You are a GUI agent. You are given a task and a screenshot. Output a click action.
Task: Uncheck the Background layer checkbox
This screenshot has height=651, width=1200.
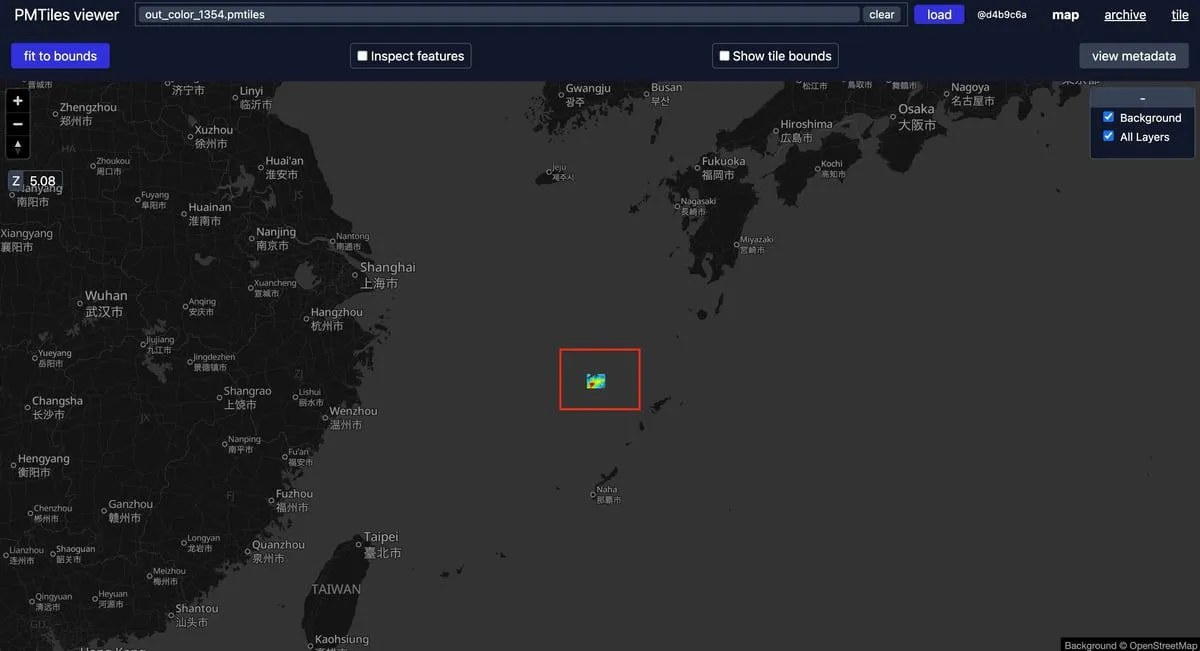pyautogui.click(x=1108, y=117)
